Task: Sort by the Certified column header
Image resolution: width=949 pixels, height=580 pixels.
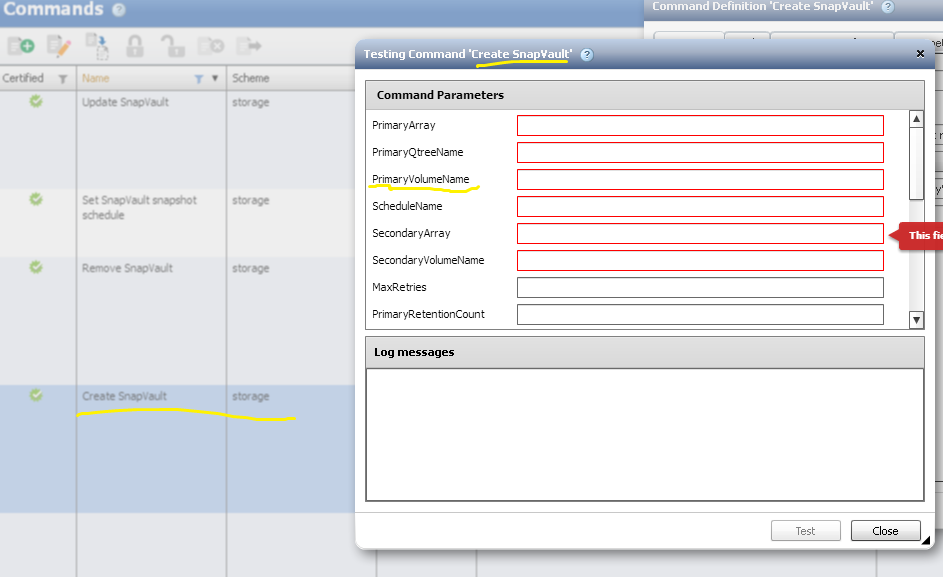Action: (23, 78)
